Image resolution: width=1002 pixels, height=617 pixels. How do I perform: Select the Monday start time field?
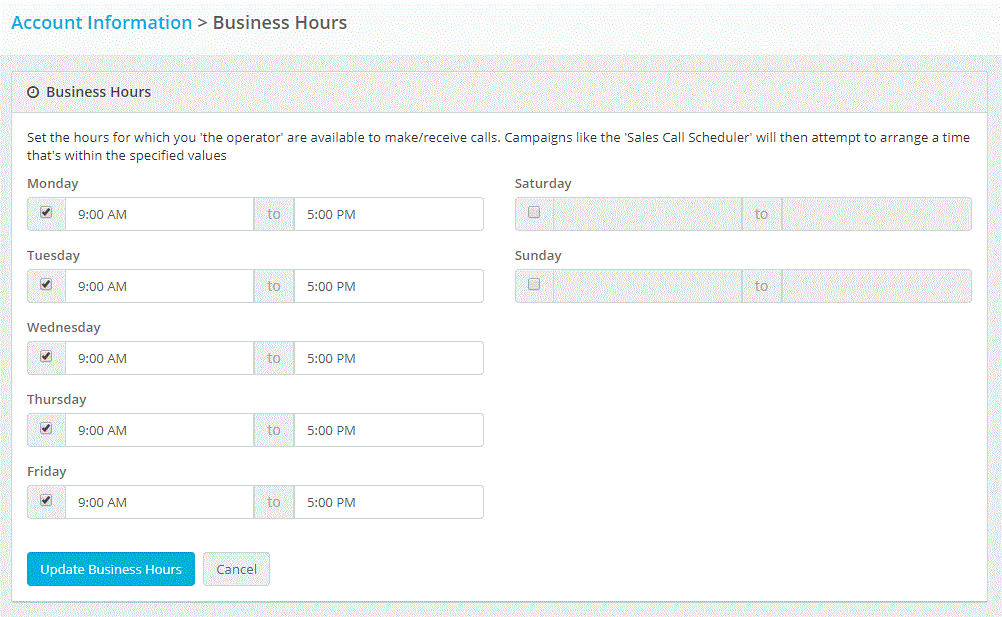(159, 214)
